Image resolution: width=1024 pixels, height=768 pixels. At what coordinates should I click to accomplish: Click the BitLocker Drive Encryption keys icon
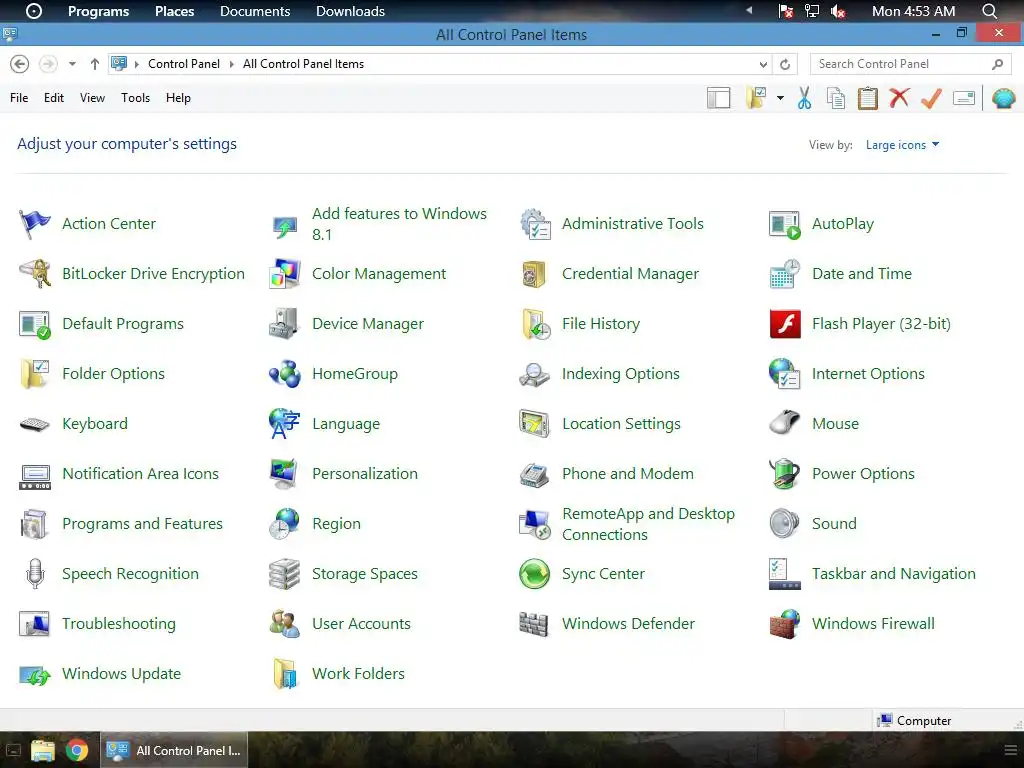tap(35, 274)
